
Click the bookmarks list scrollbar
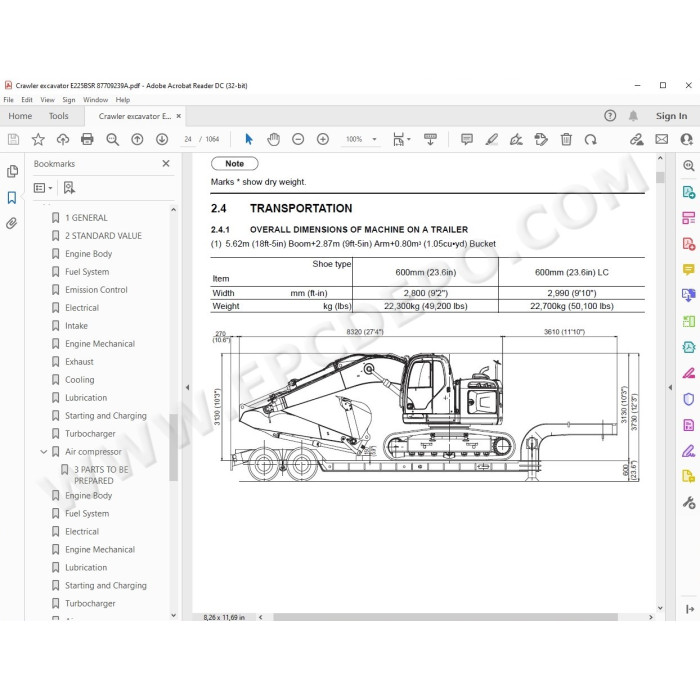[x=173, y=448]
